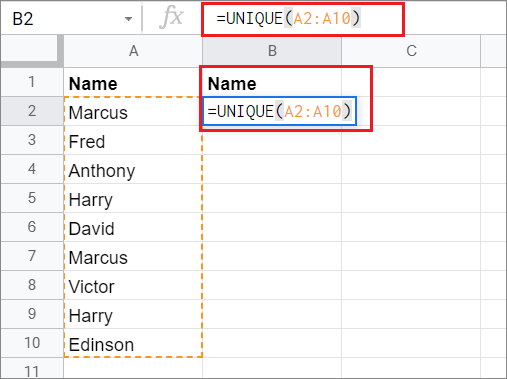
Task: Select column B header
Action: tap(272, 51)
